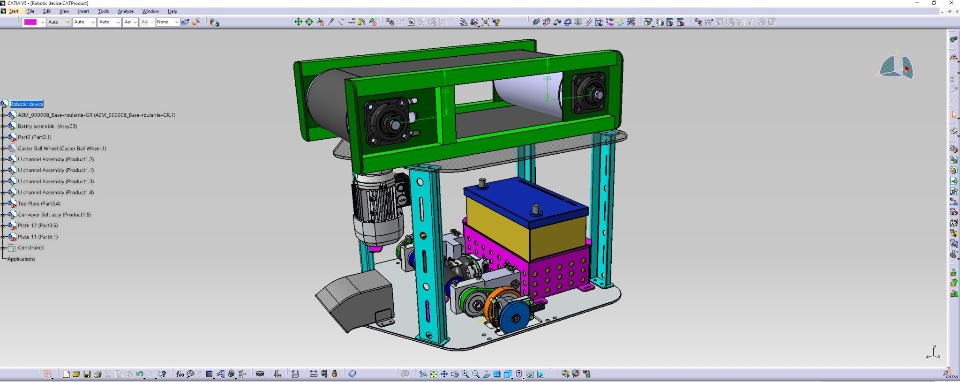Expand the Battery assemble tree node
Image resolution: width=960 pixels, height=382 pixels.
pos(4,126)
